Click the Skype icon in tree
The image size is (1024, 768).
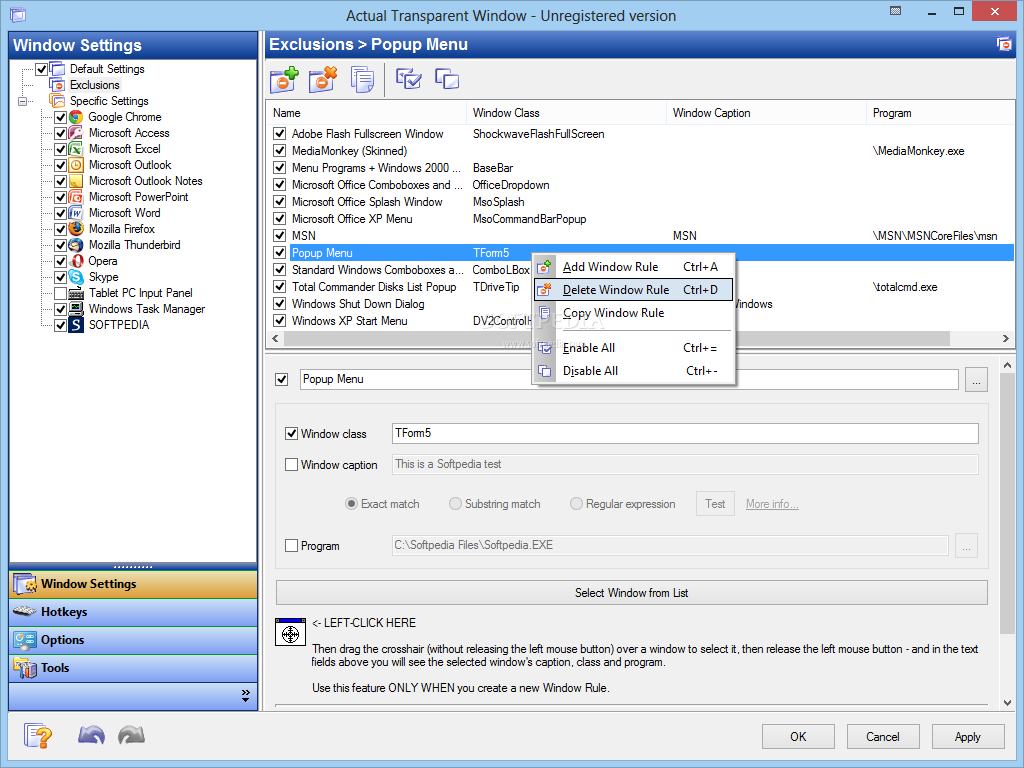(x=76, y=277)
